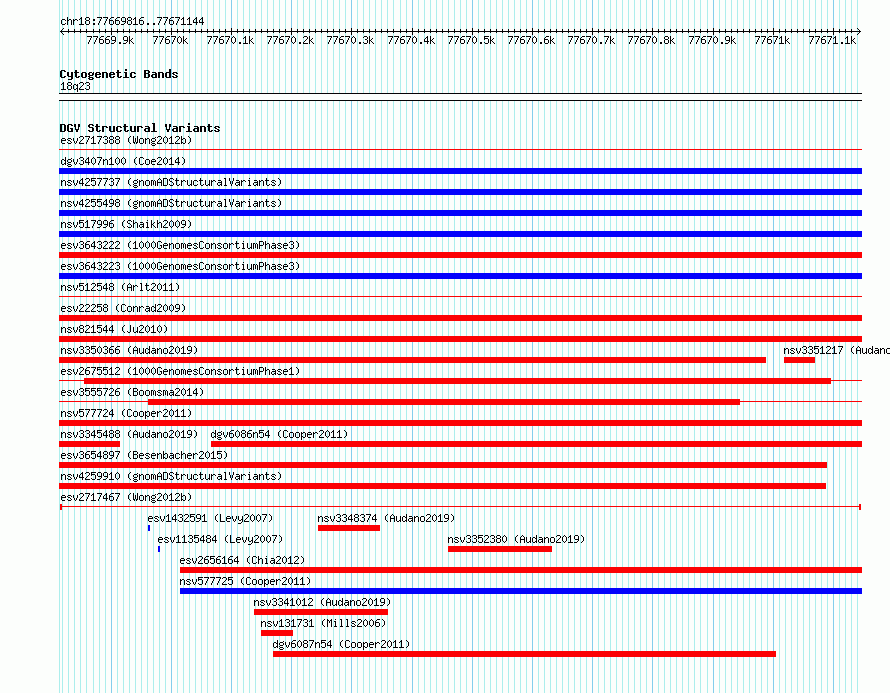Viewport: 890px width, 693px height.
Task: Click esv3654897 (Besenbacher2015) label
Action: [144, 455]
